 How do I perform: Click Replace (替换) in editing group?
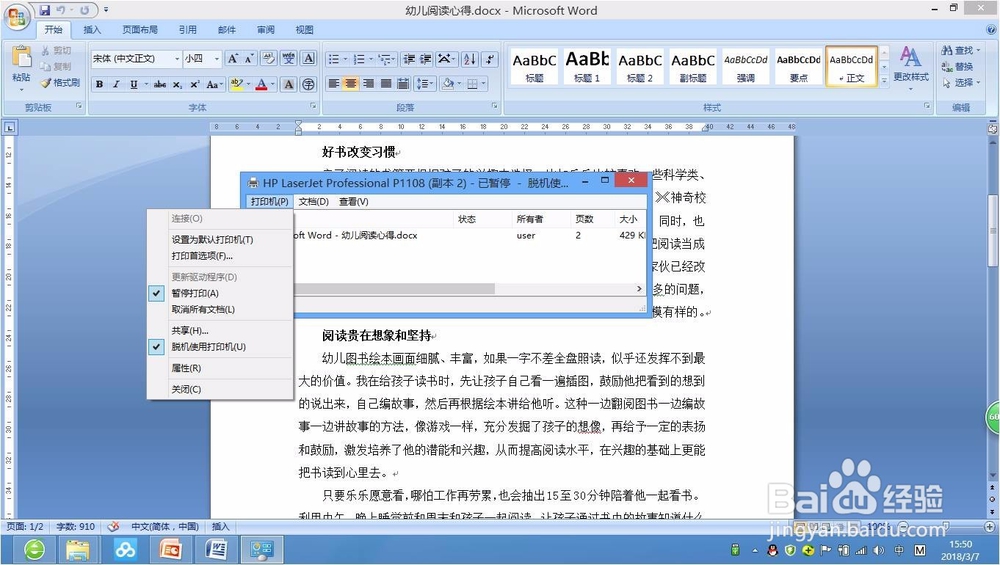[x=957, y=67]
